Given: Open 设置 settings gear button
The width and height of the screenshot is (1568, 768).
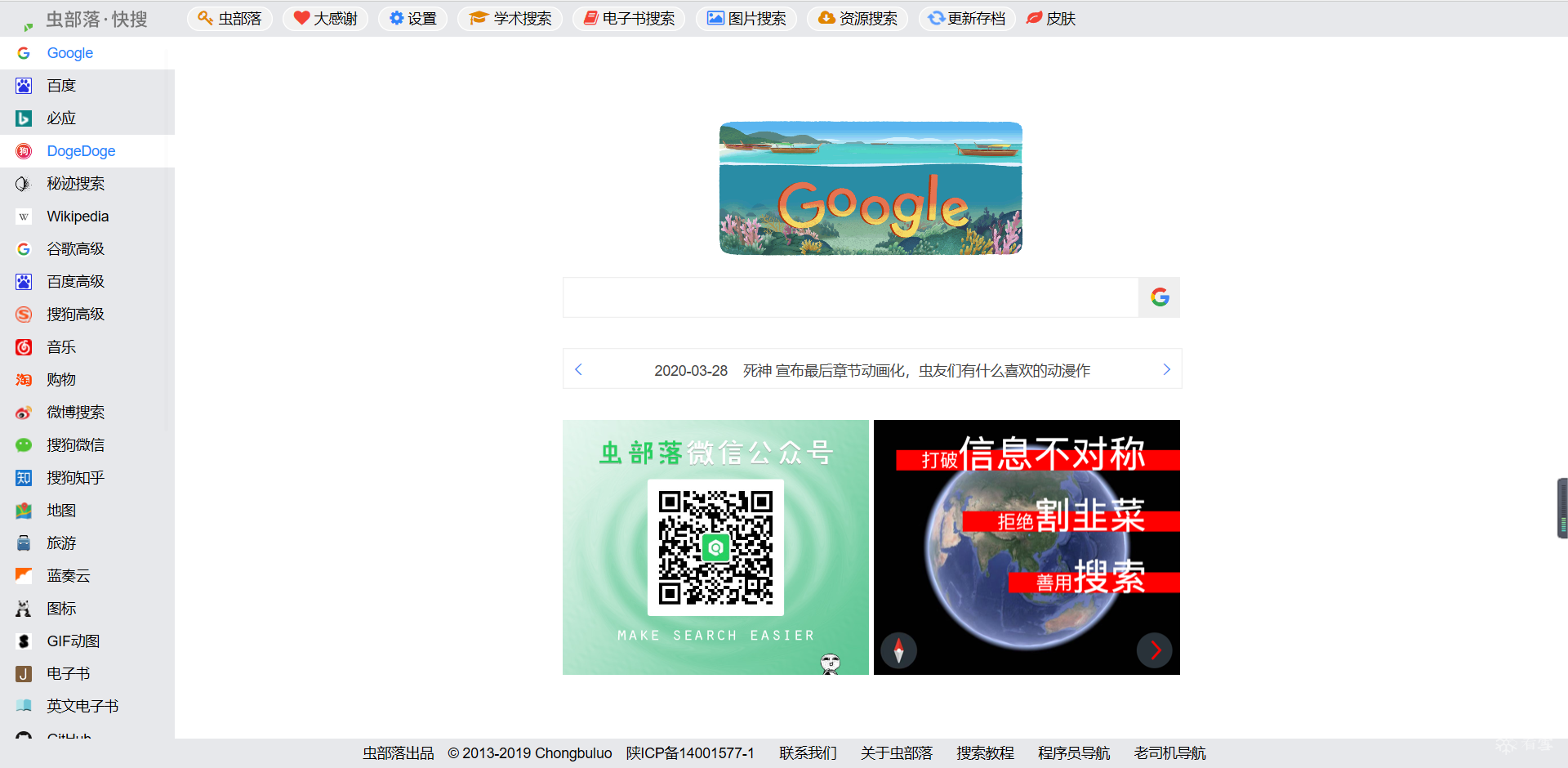Looking at the screenshot, I should [412, 18].
